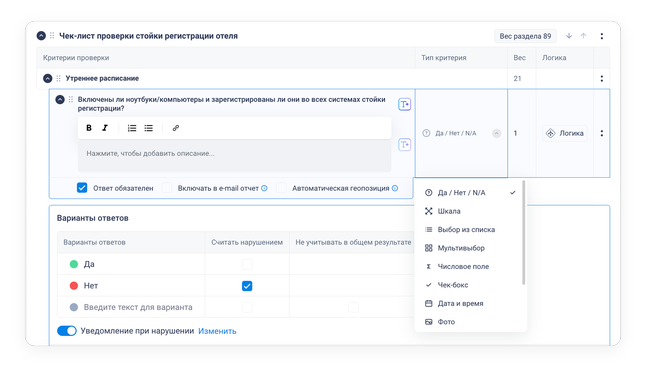The width and height of the screenshot is (646, 375).
Task: Click the info icon next to Автоматическая геопозиция
Action: coord(395,188)
